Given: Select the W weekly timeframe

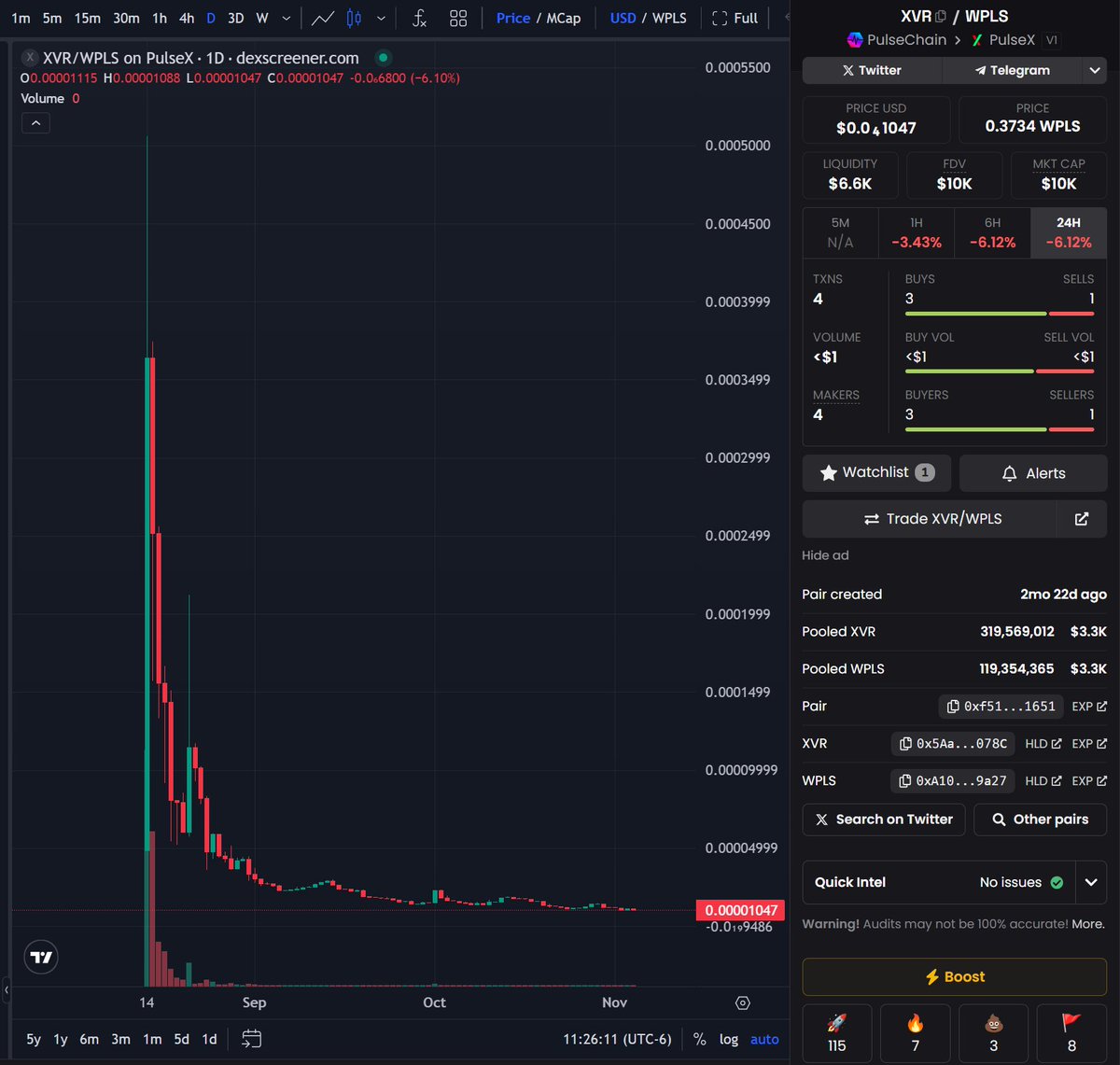Looking at the screenshot, I should (262, 18).
